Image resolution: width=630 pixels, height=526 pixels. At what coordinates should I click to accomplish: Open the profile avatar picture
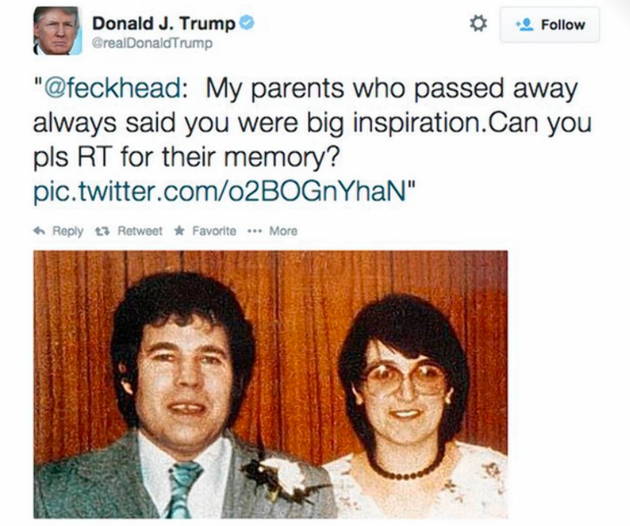pos(57,31)
